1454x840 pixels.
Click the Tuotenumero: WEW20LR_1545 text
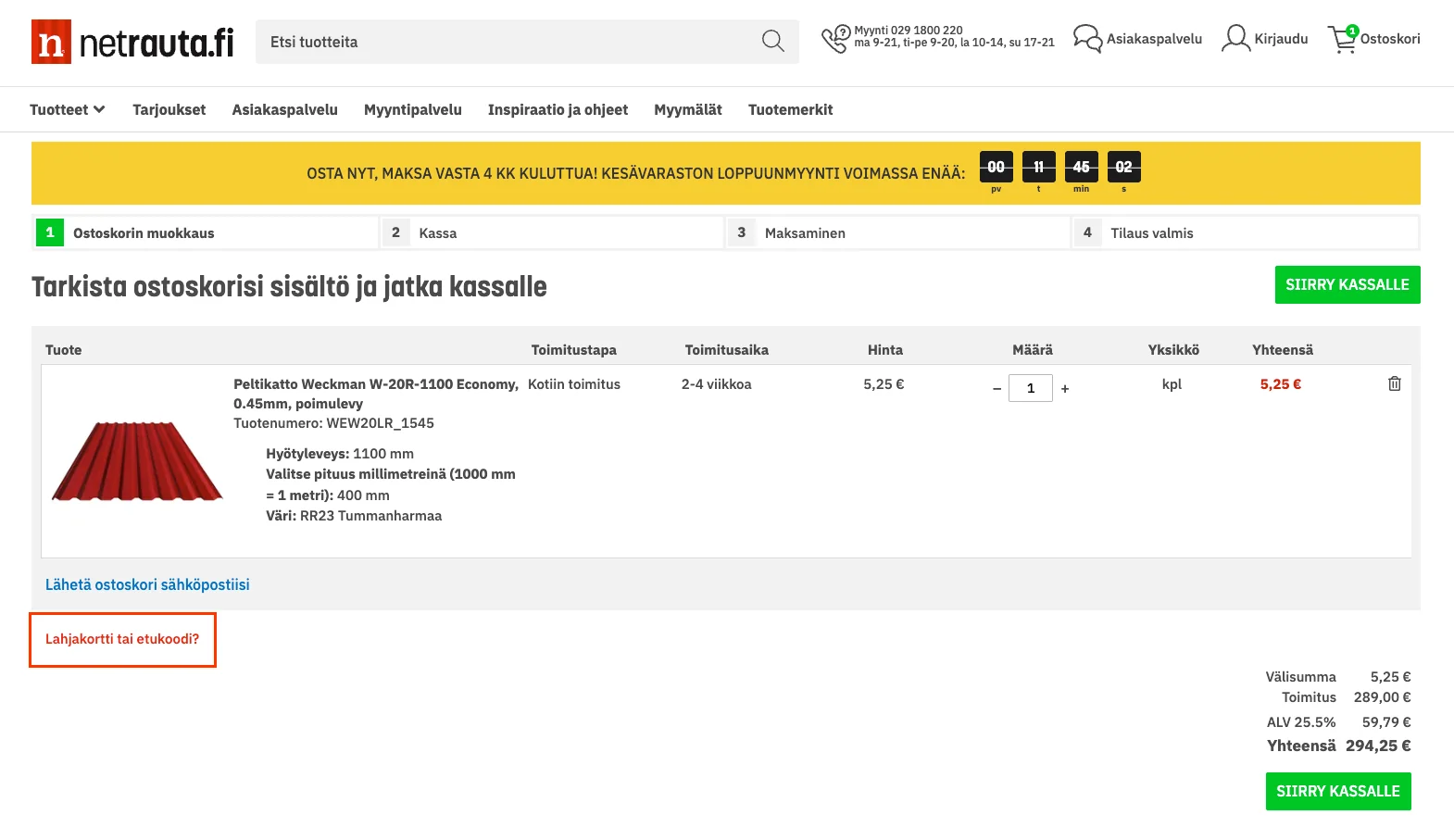coord(333,423)
